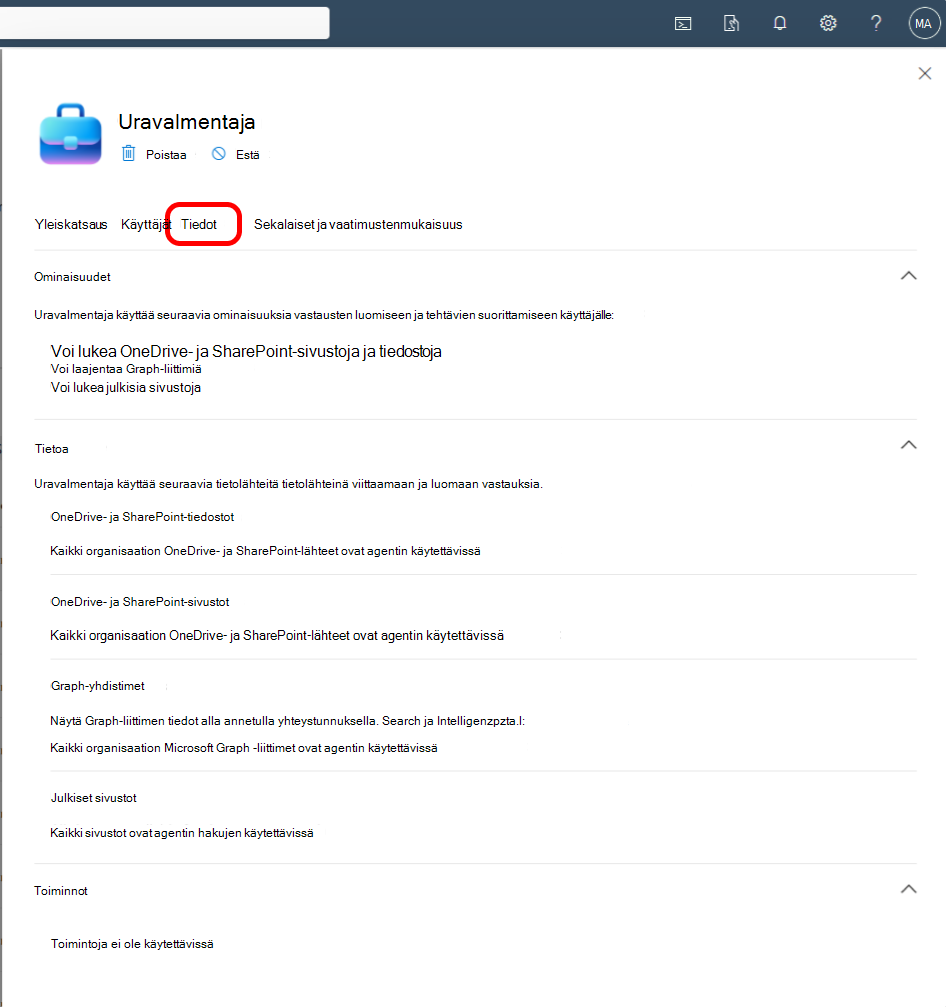Open notifications bell icon
946x1007 pixels.
pyautogui.click(x=780, y=24)
